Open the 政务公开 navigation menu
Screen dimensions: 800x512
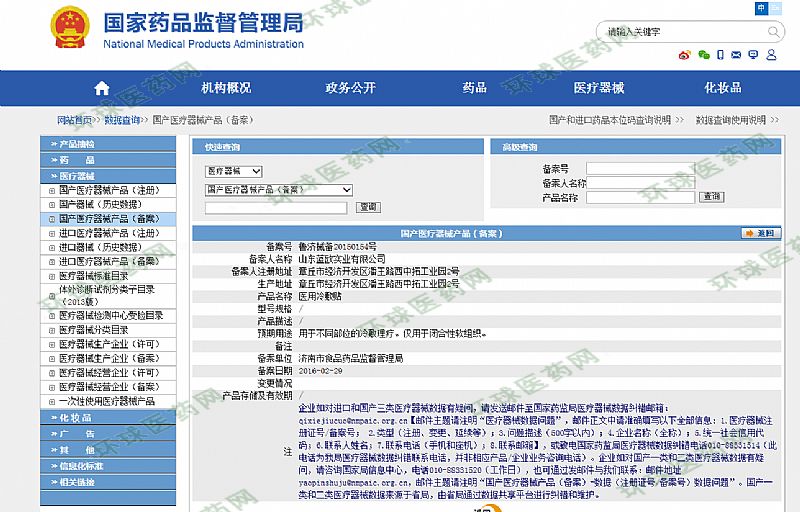coord(350,88)
